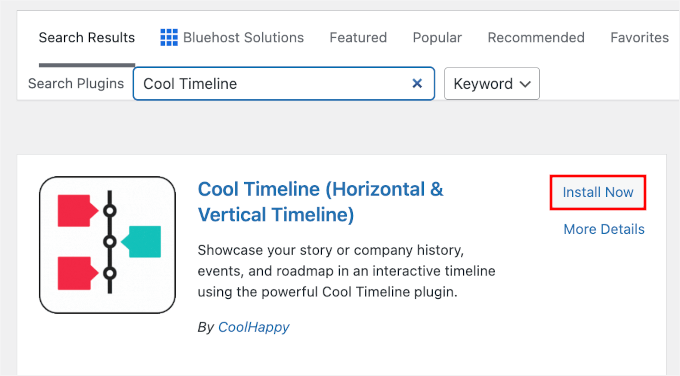Open the Cool Timeline plugin title link

point(320,202)
